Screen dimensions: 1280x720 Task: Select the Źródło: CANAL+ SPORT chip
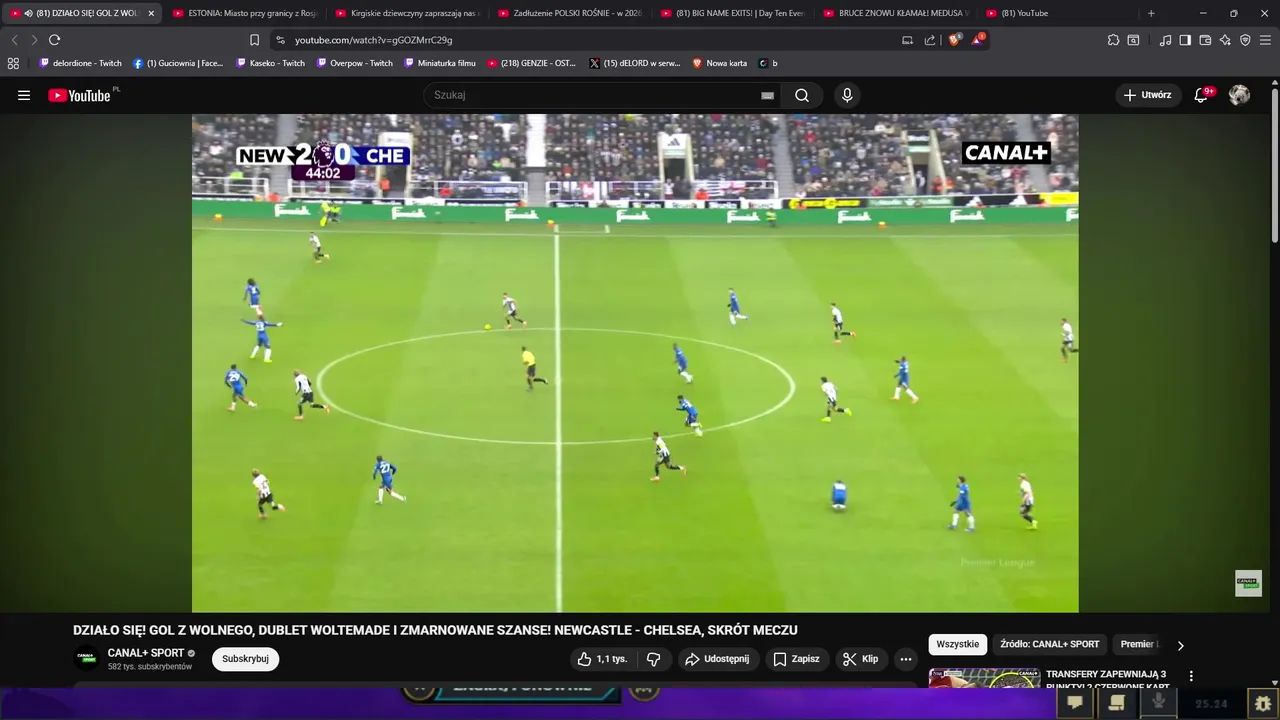point(1049,645)
